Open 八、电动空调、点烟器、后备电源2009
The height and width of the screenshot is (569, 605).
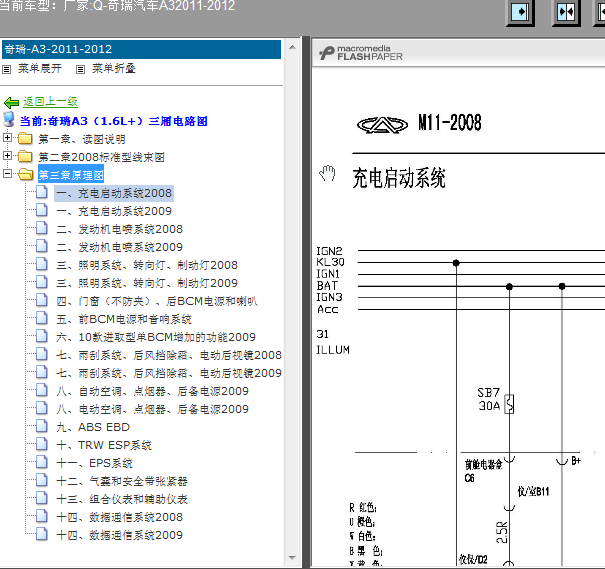point(152,409)
